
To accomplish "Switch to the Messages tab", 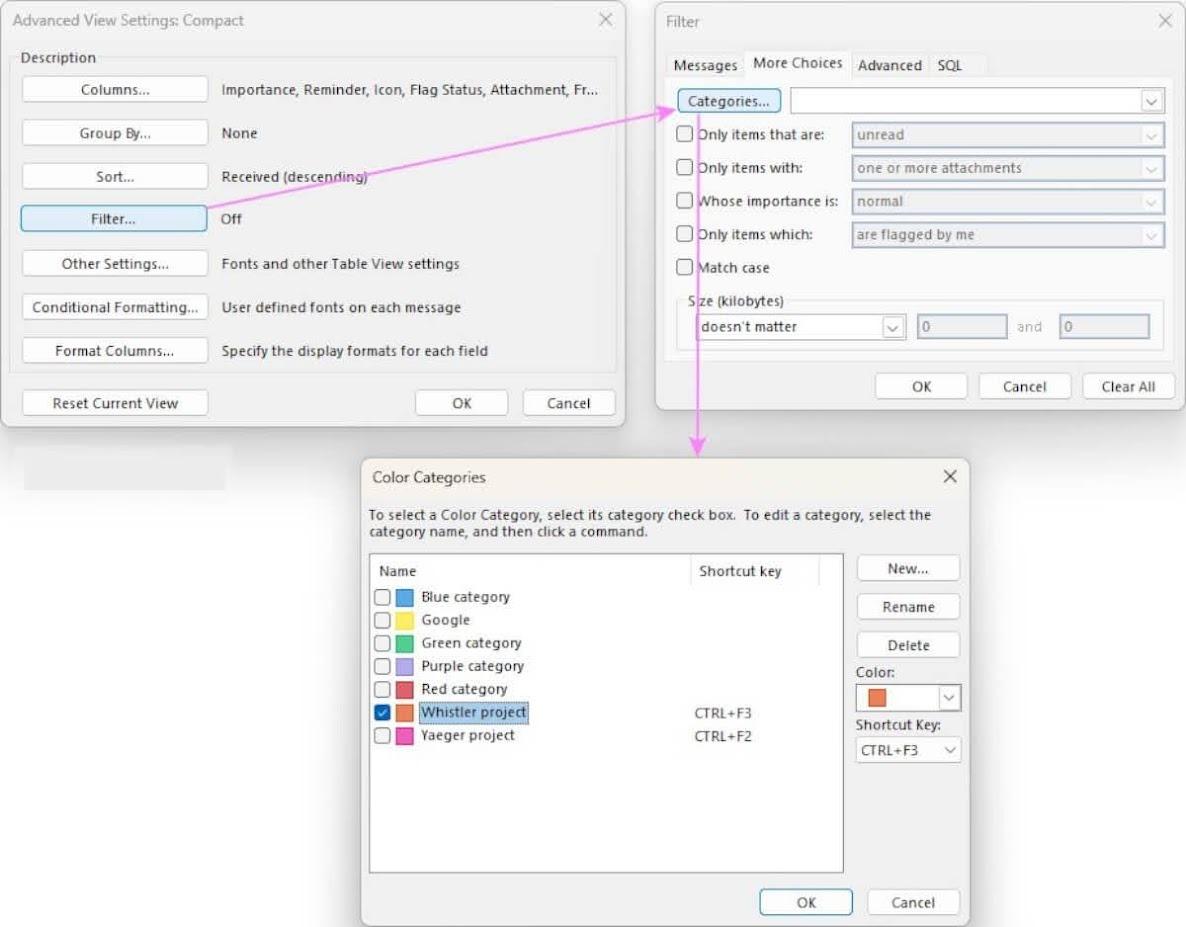I will coord(705,65).
